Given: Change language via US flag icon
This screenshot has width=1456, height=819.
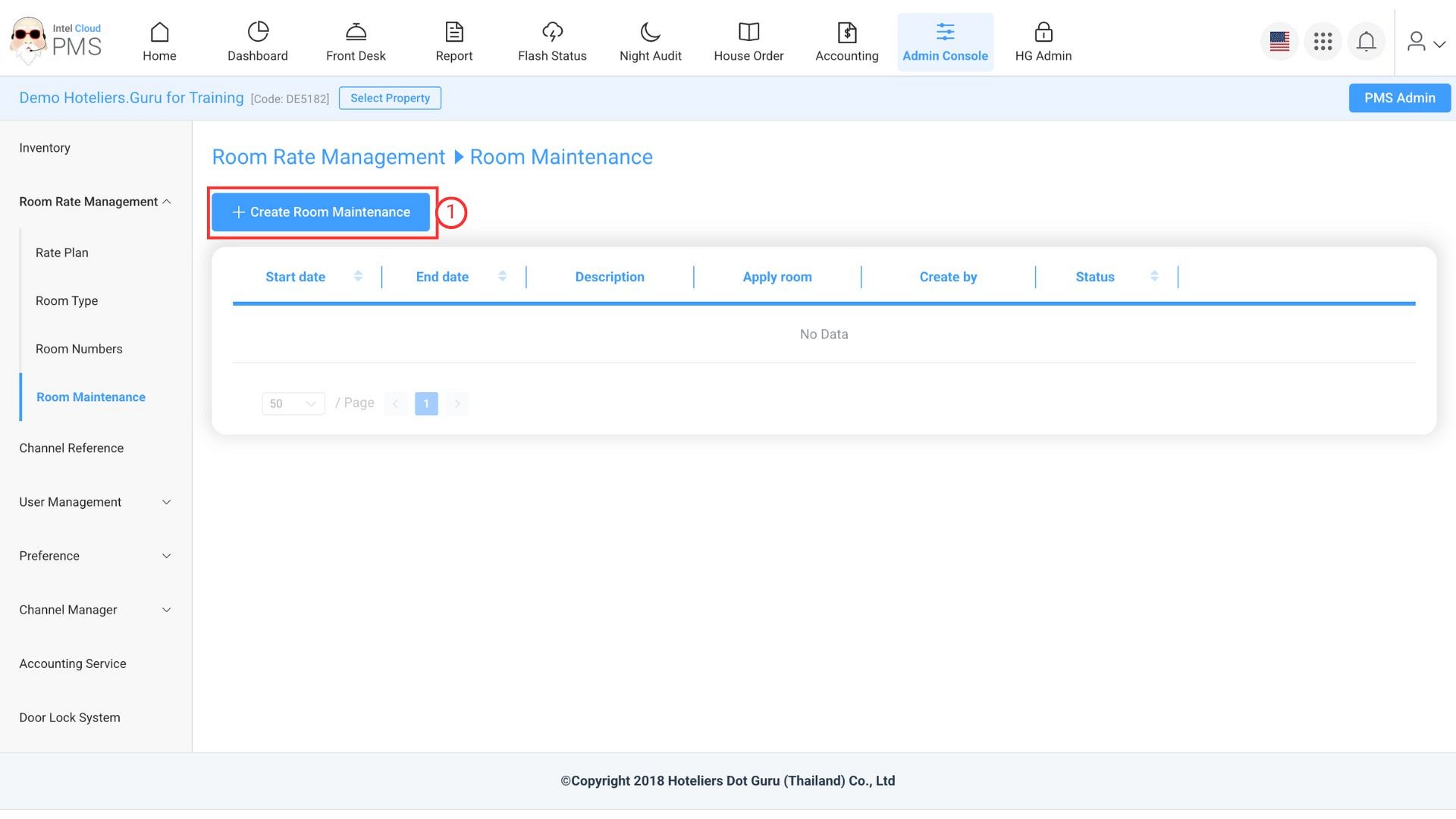Looking at the screenshot, I should [1279, 41].
